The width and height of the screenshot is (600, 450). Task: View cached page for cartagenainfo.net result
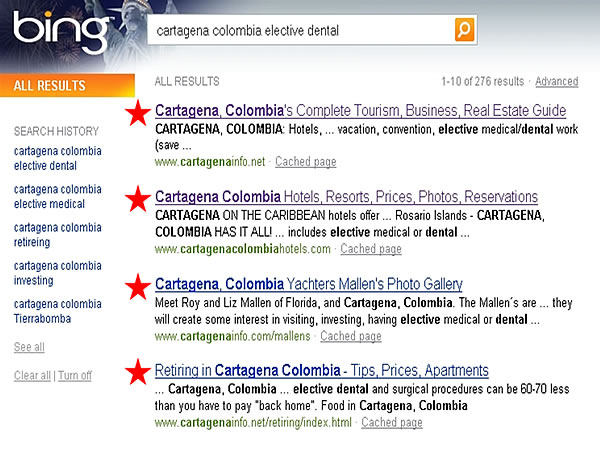tap(306, 162)
